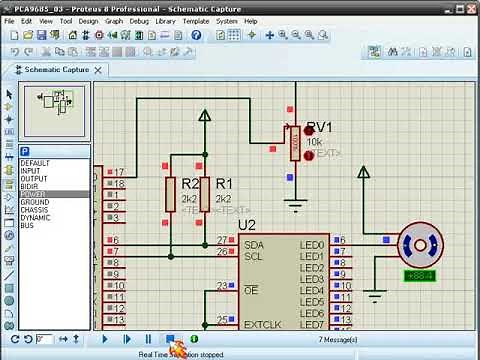
Task: Click the X-Mirror horizontal flip icon
Action: [63, 339]
